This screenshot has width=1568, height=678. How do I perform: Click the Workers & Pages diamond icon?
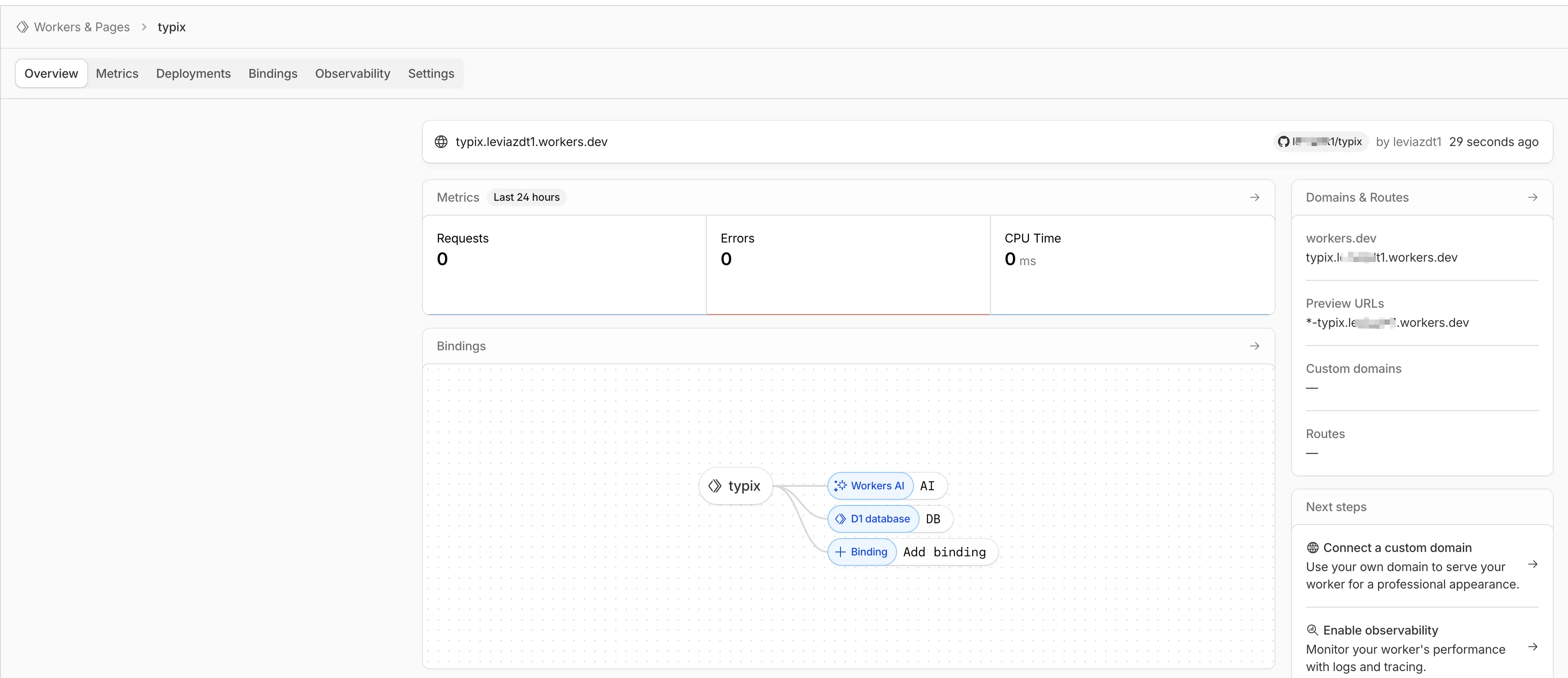click(x=23, y=27)
